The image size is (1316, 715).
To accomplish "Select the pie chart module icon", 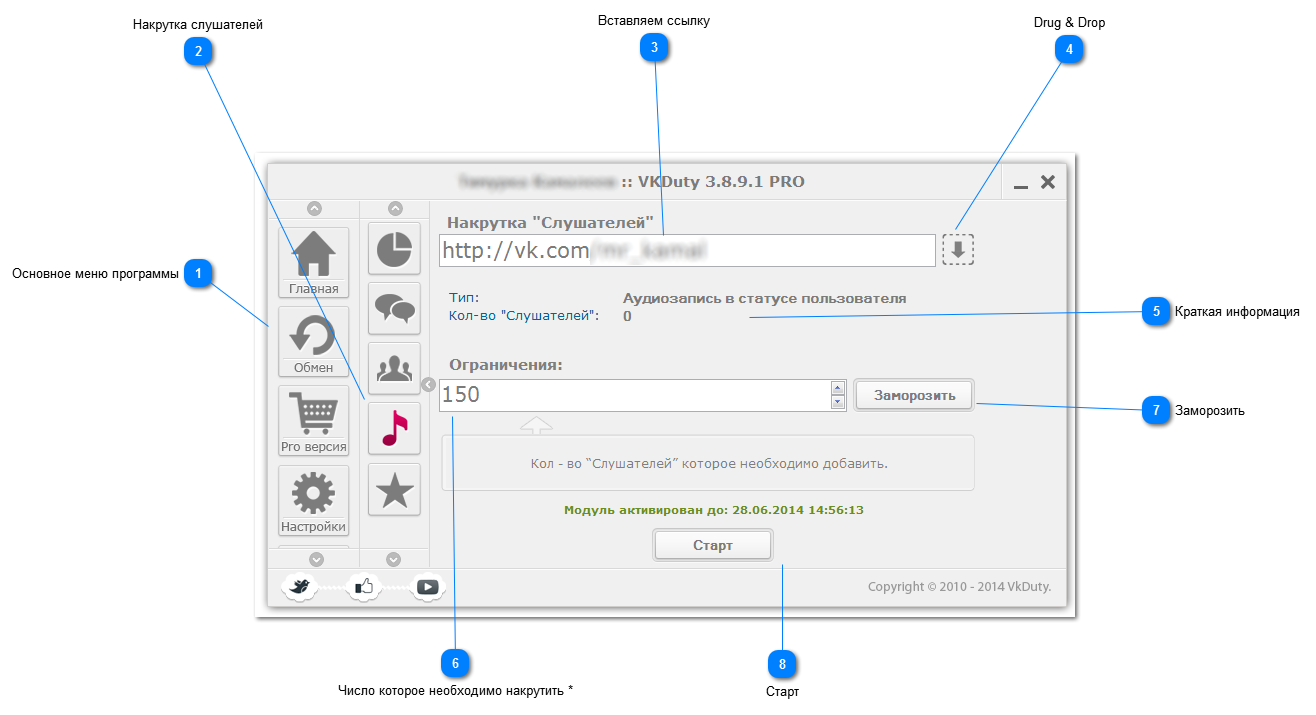I will [394, 249].
